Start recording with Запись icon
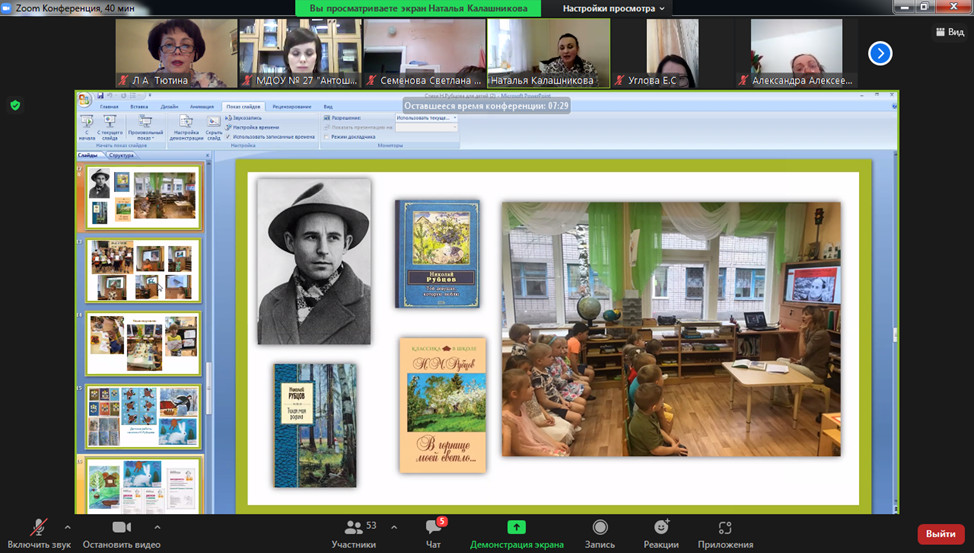Screen dimensions: 974x553 pos(599,527)
